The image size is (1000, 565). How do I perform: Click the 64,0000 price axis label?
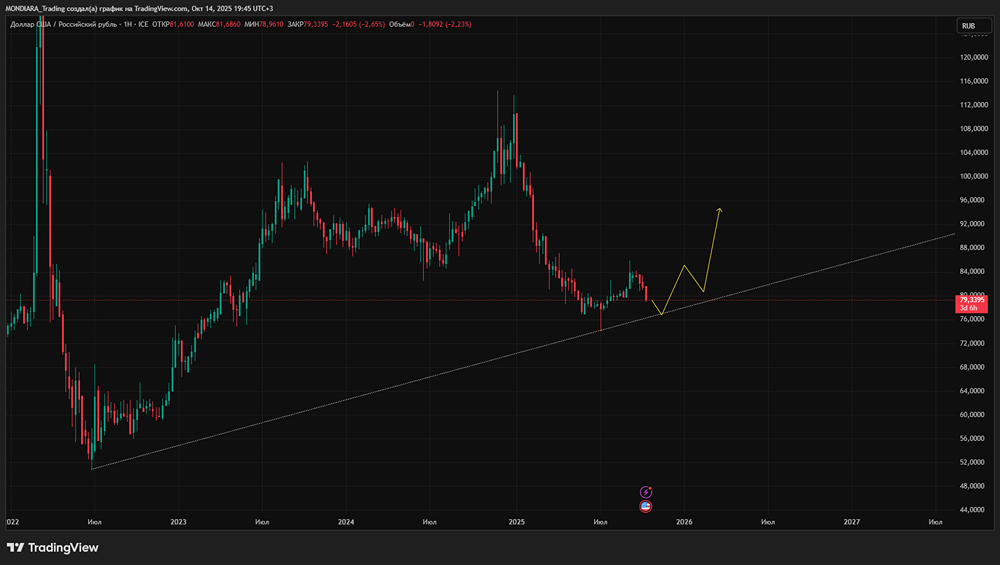[974, 391]
